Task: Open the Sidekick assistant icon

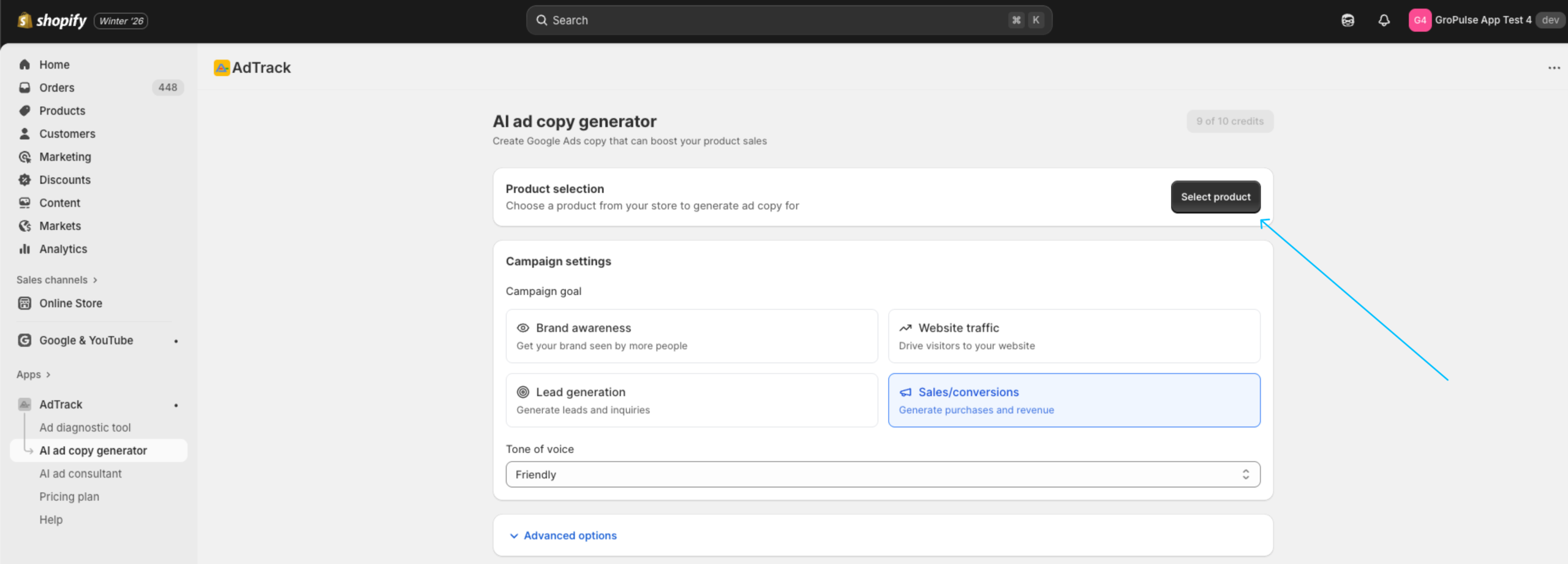Action: (1347, 21)
